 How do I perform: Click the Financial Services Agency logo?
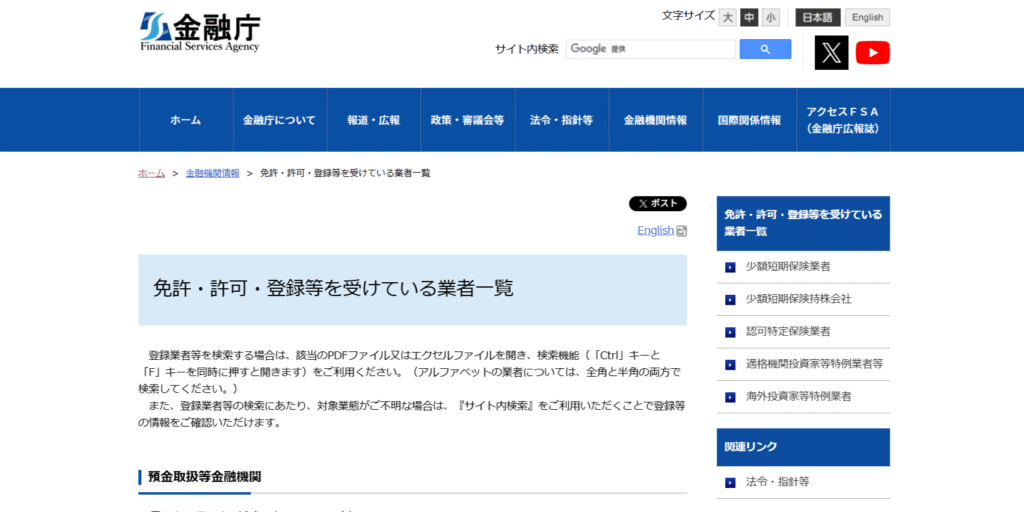pyautogui.click(x=200, y=32)
